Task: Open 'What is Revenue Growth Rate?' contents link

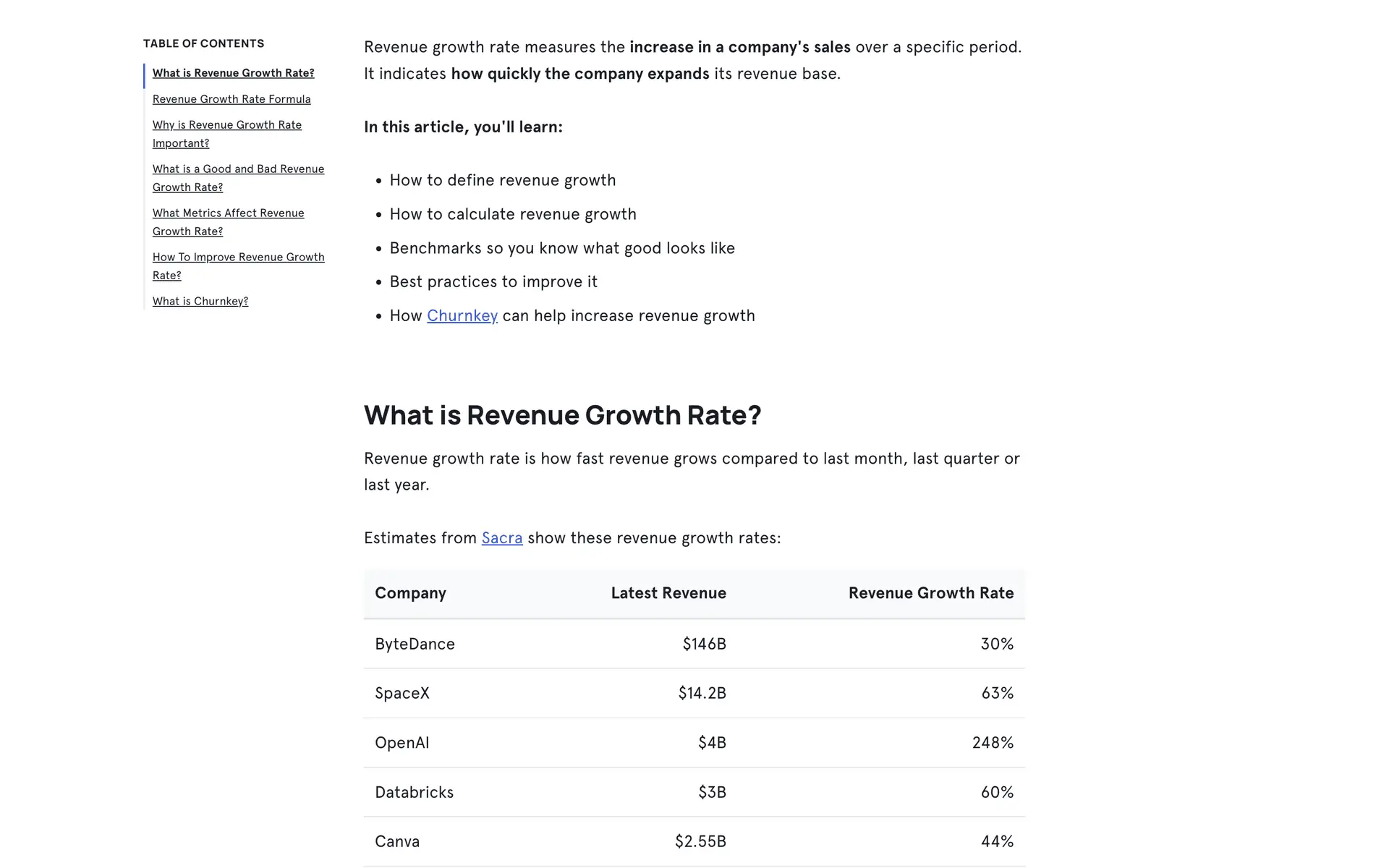Action: 233,73
